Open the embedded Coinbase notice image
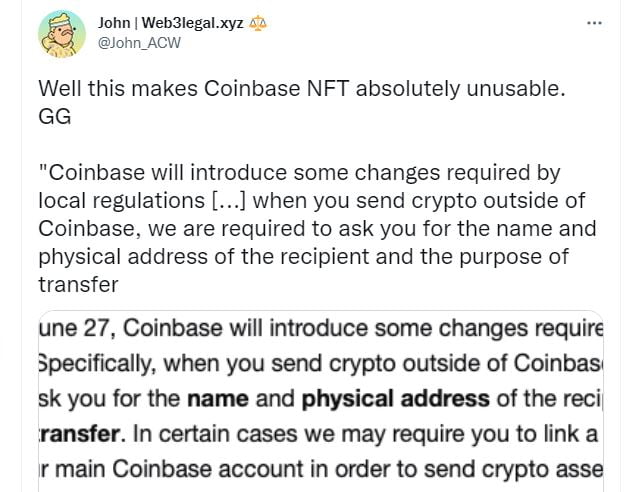630x492 pixels. click(321, 401)
